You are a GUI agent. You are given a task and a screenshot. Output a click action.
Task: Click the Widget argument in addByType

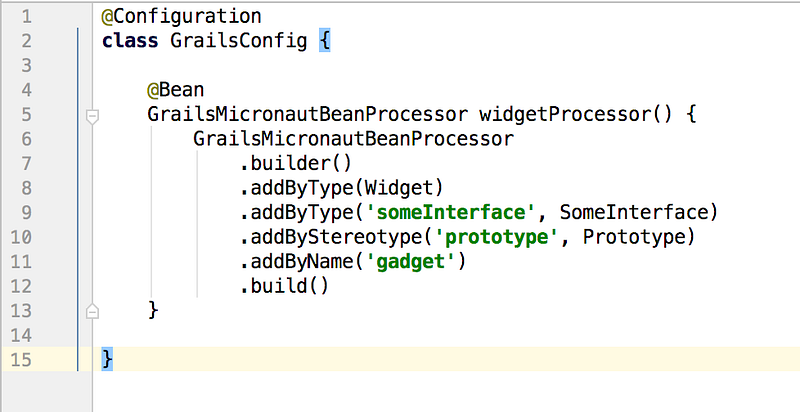[x=398, y=188]
